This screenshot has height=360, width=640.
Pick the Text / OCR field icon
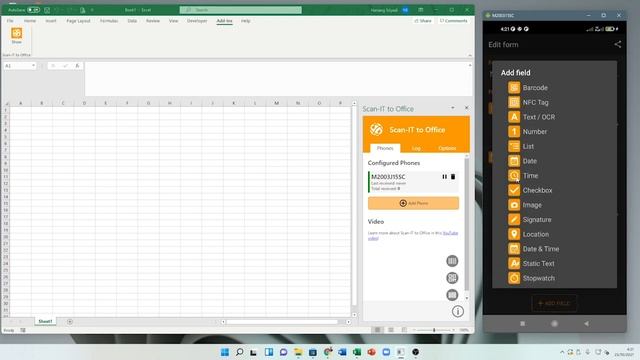(x=514, y=117)
